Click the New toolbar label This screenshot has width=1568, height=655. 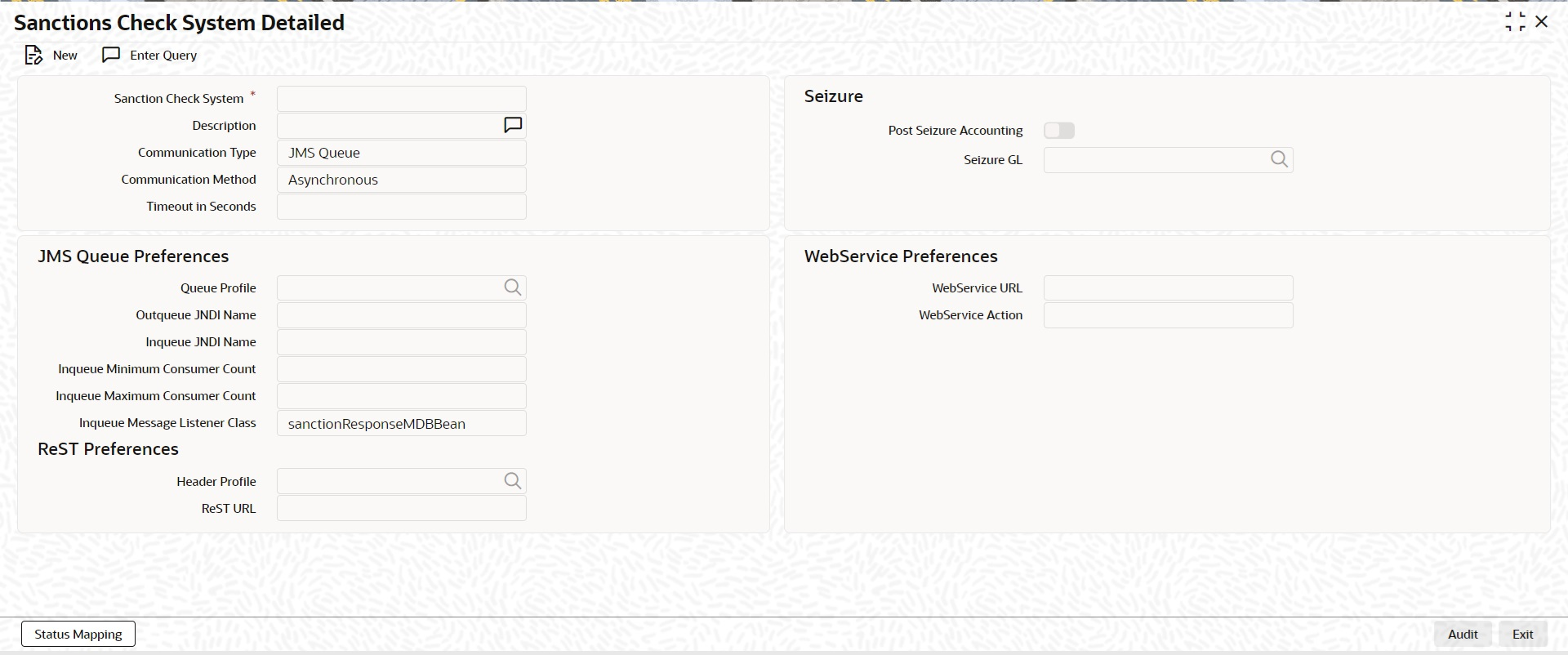tap(65, 56)
